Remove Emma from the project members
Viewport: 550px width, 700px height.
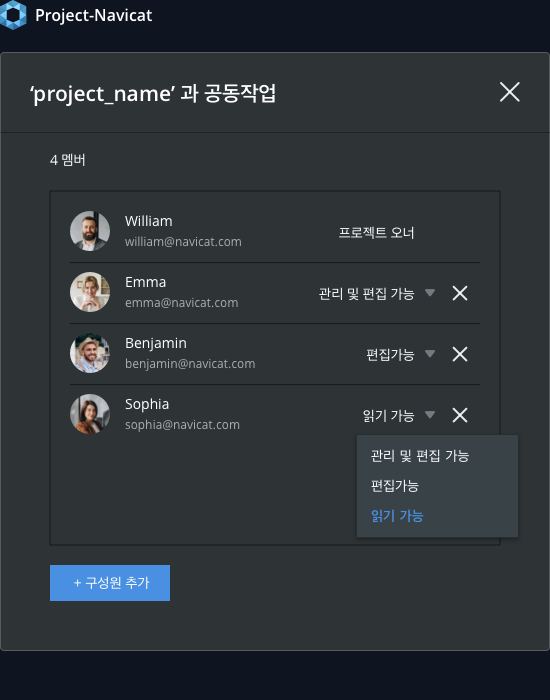click(460, 293)
